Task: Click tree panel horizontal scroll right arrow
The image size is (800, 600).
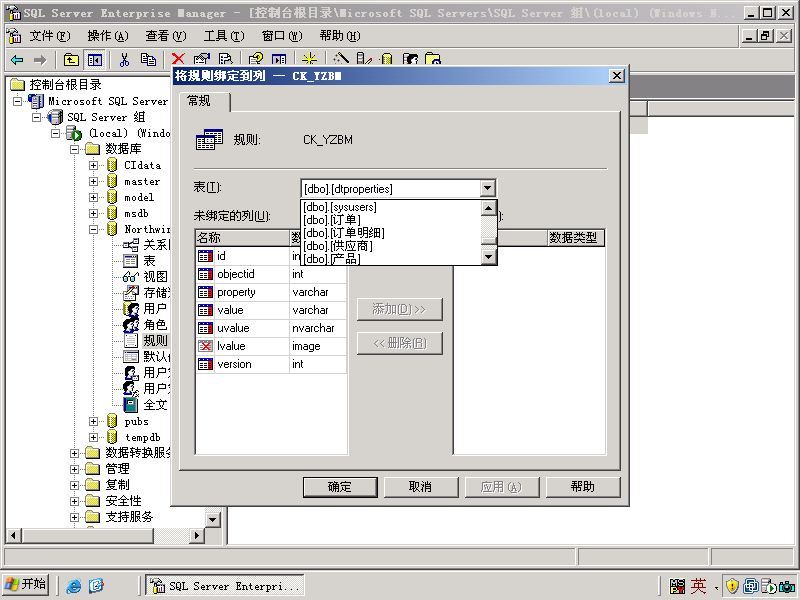Action: pyautogui.click(x=197, y=535)
